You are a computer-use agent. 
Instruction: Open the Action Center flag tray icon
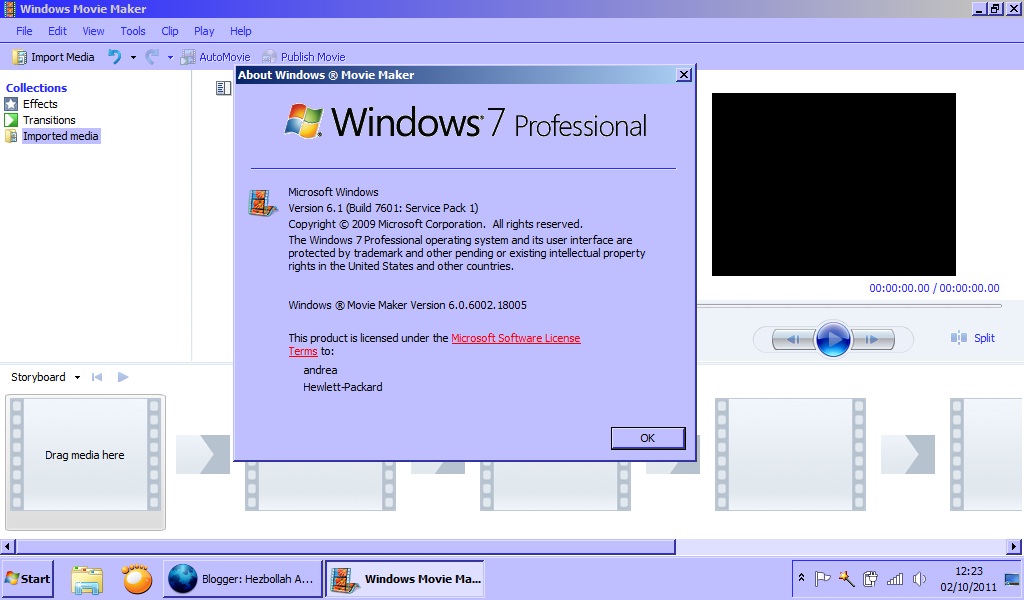822,578
